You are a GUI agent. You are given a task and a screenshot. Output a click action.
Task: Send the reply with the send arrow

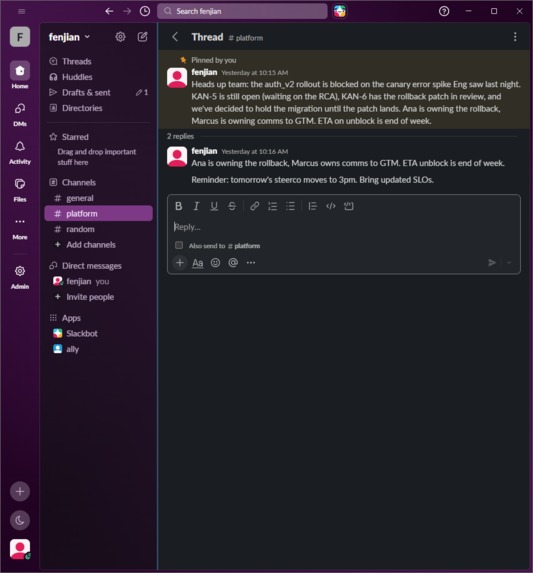pyautogui.click(x=492, y=263)
